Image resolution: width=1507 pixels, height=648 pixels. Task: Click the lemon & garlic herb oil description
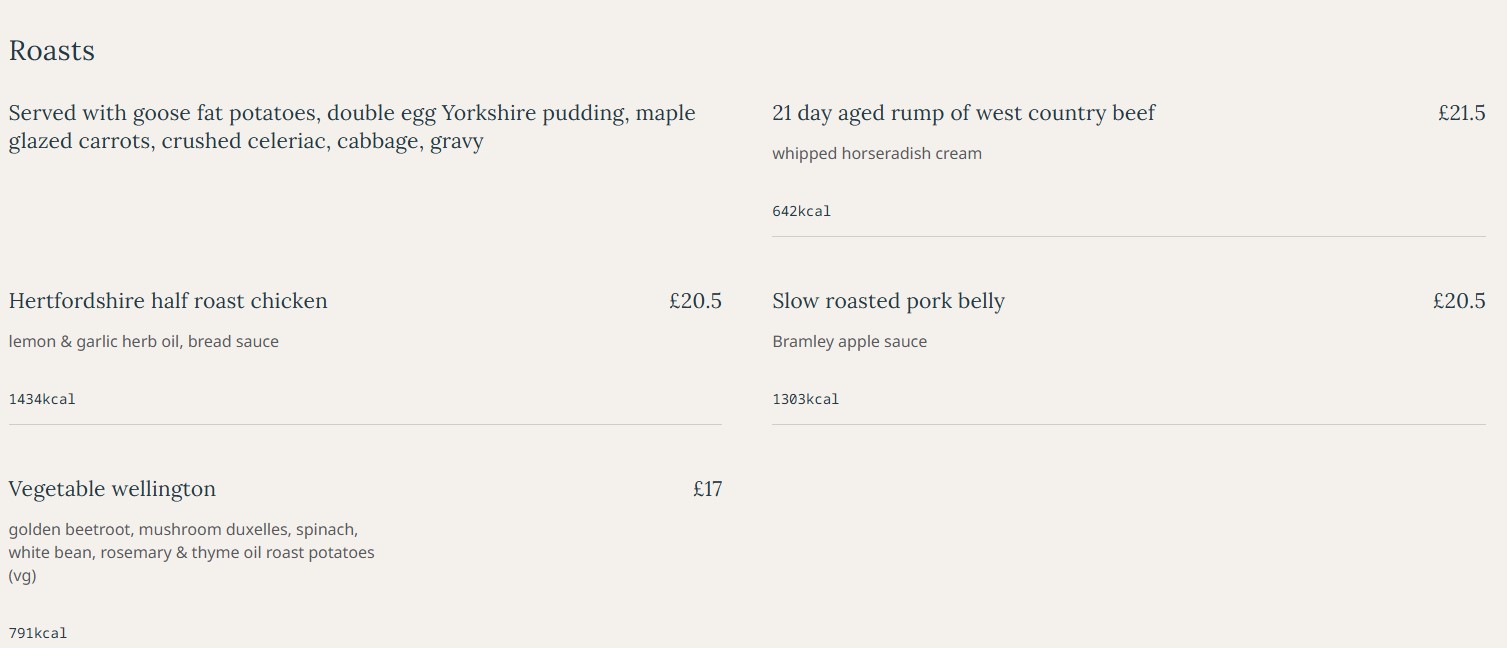click(143, 341)
